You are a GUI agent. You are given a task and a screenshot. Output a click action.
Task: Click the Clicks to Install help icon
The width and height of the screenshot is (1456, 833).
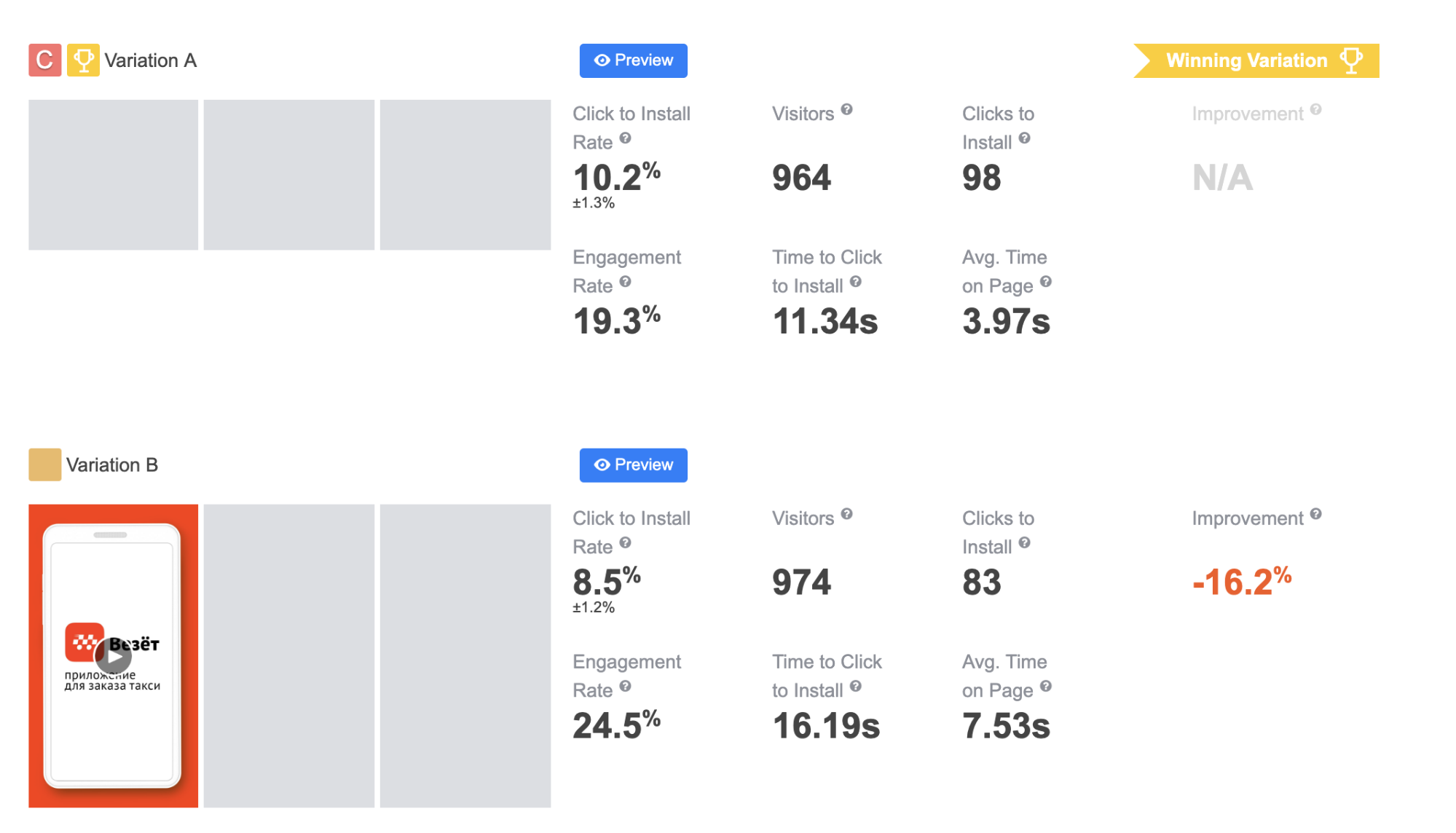pos(1026,140)
